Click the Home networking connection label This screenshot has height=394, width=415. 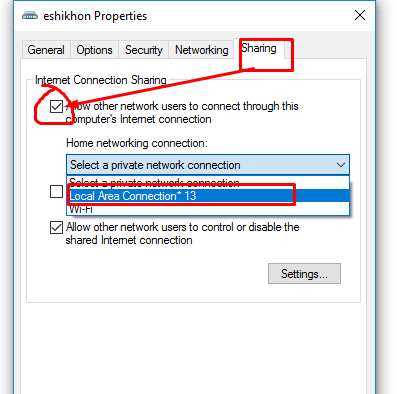tap(137, 143)
